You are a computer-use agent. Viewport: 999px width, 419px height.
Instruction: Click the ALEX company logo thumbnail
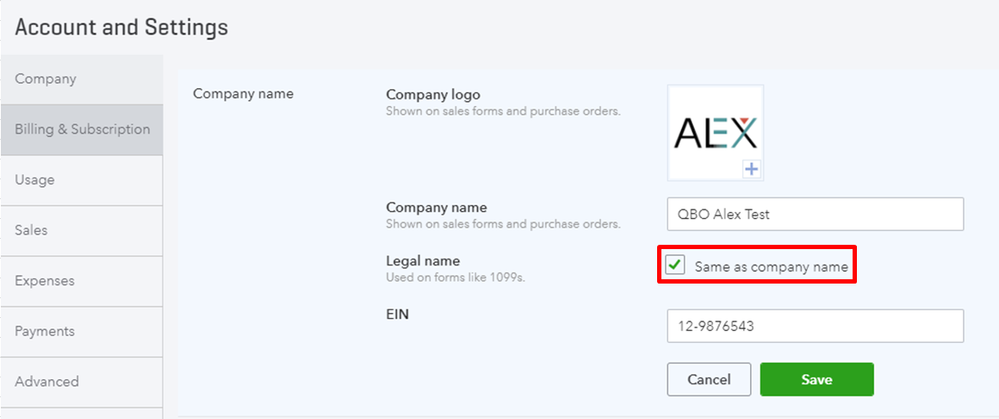(715, 132)
